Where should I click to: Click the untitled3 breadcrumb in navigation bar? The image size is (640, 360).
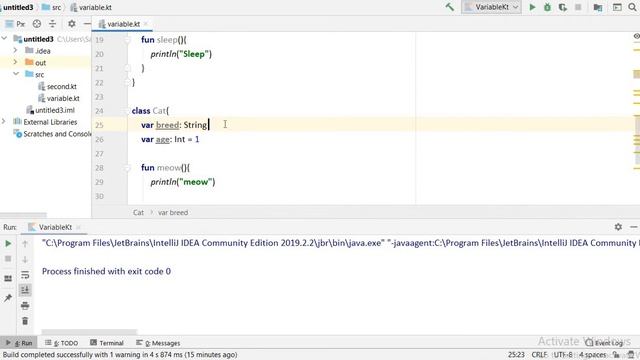[x=18, y=7]
